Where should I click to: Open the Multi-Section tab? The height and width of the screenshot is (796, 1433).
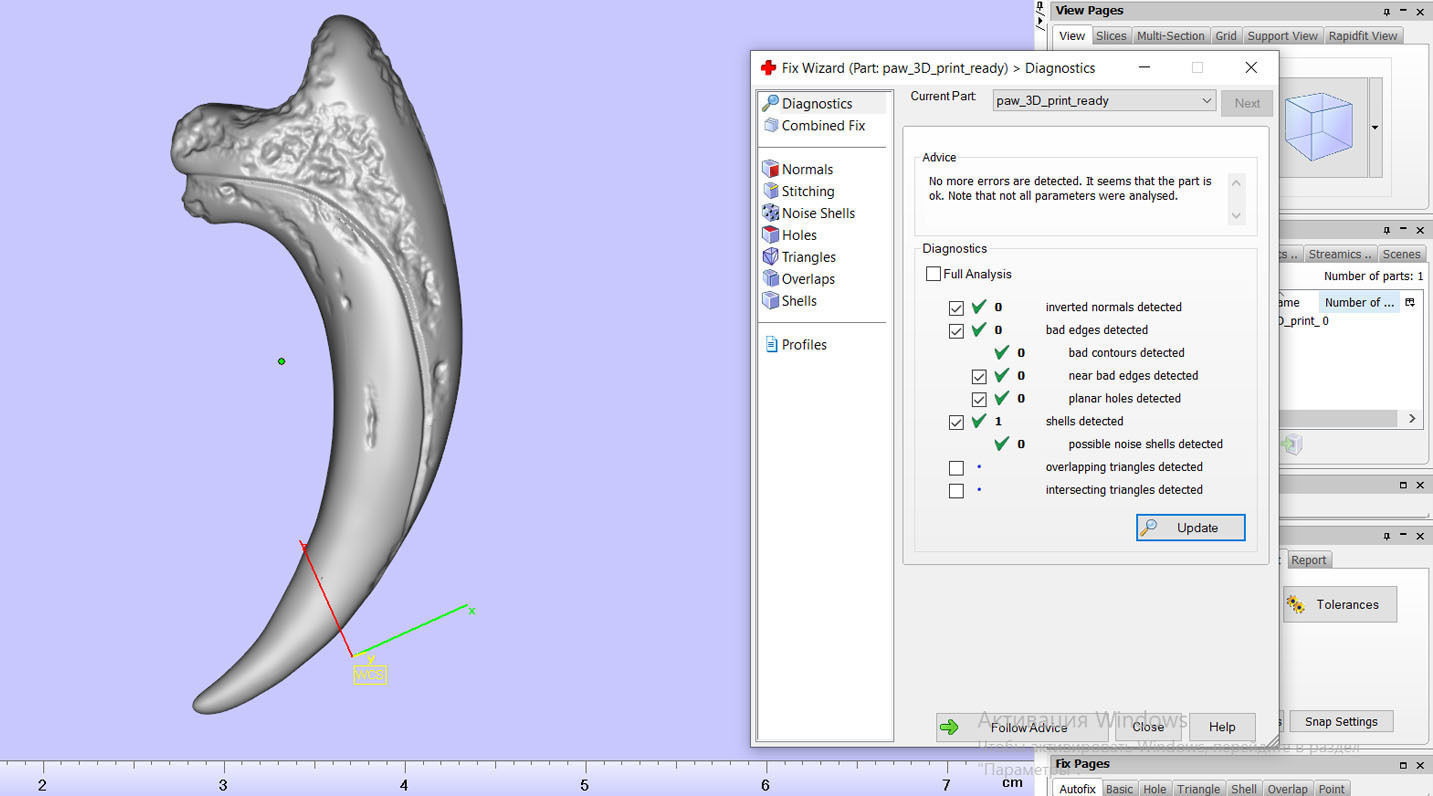1170,36
